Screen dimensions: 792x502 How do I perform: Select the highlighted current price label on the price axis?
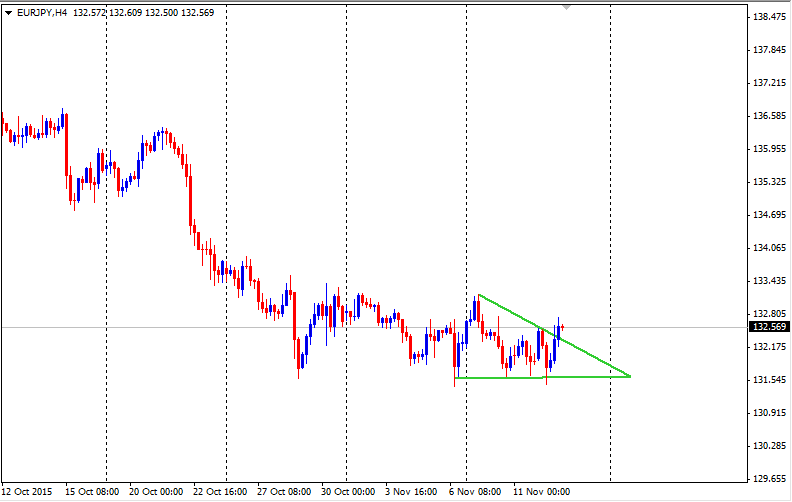[769, 327]
